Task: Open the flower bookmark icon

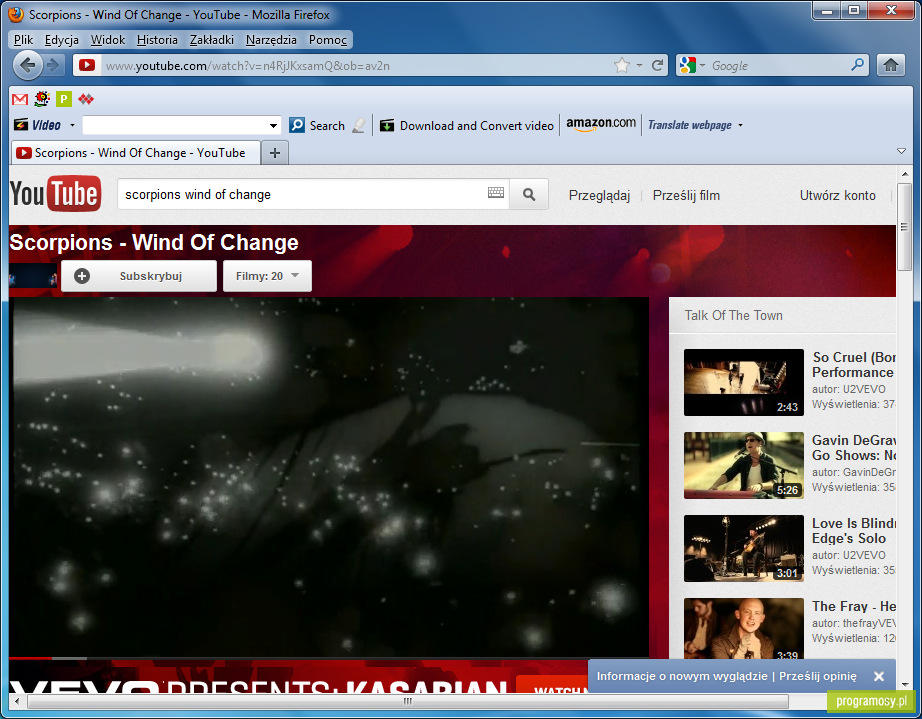Action: coord(42,99)
